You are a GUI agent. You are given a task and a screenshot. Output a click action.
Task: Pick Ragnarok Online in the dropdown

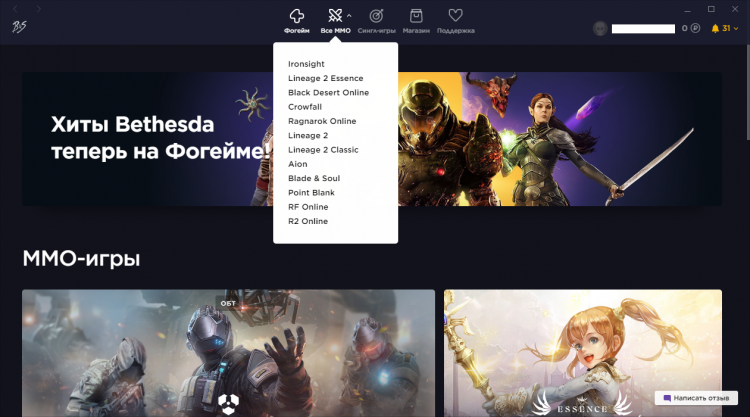point(322,121)
